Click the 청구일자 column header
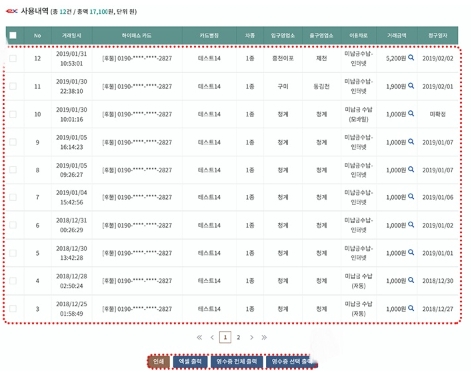This screenshot has height=373, width=471. pos(438,35)
